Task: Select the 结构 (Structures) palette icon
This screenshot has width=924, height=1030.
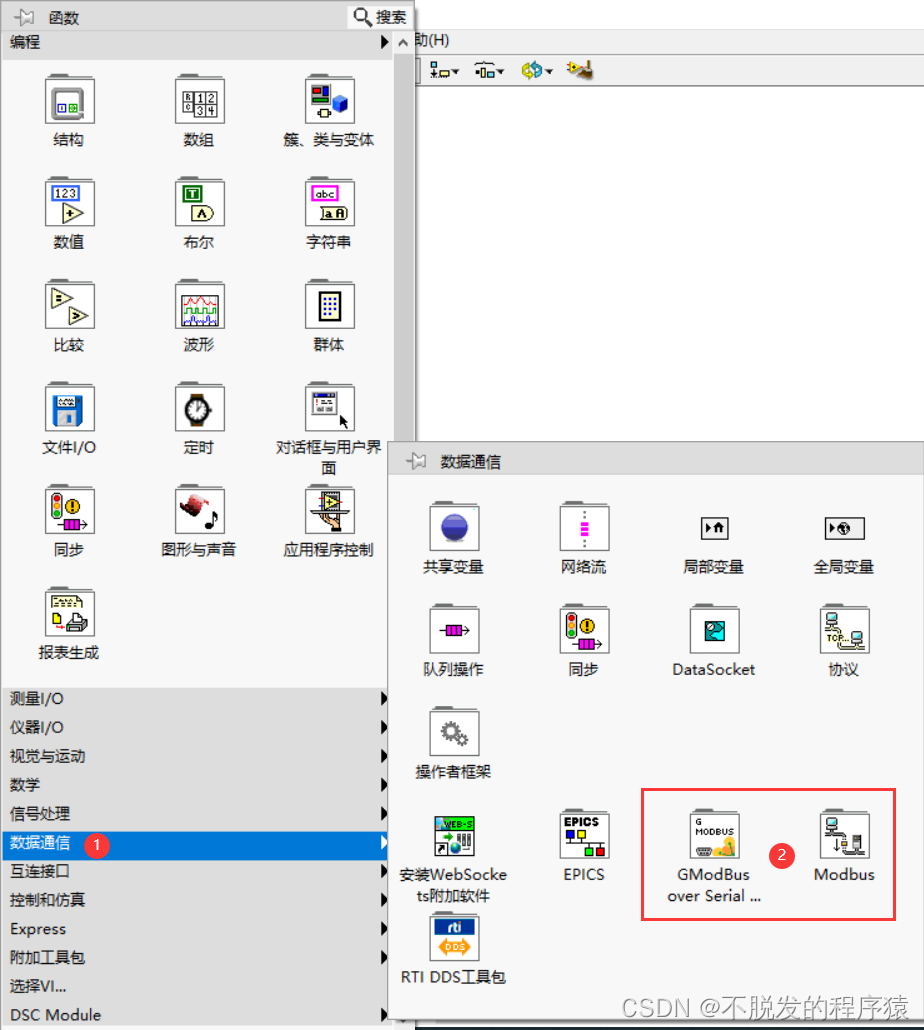Action: point(68,100)
